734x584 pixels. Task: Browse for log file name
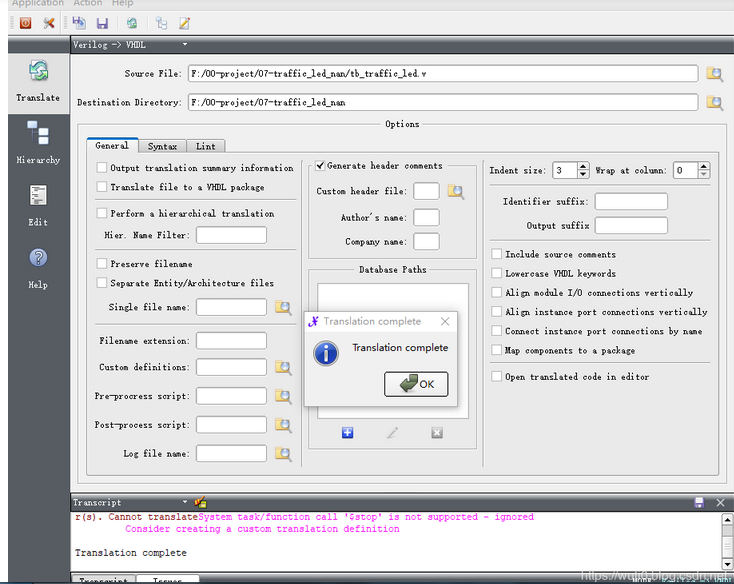click(283, 453)
